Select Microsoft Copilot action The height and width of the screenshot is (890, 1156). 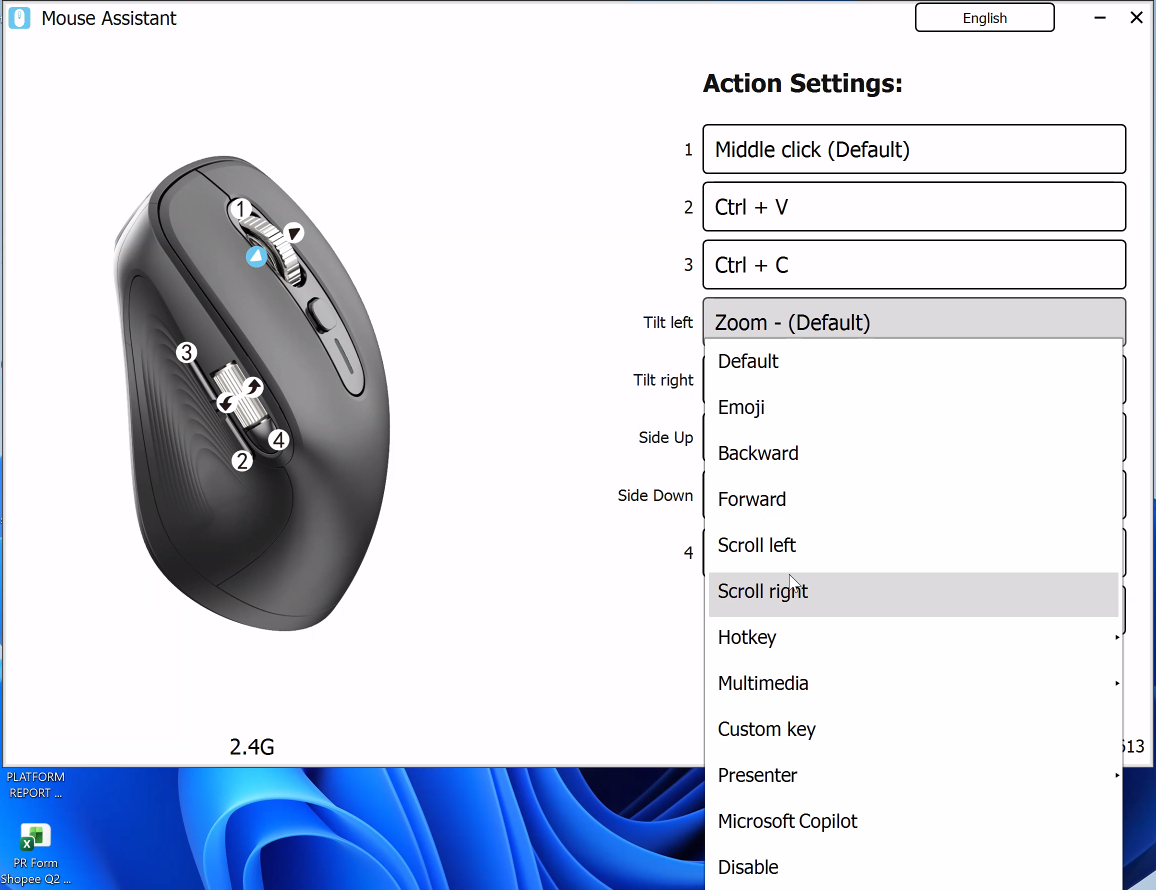(x=913, y=821)
